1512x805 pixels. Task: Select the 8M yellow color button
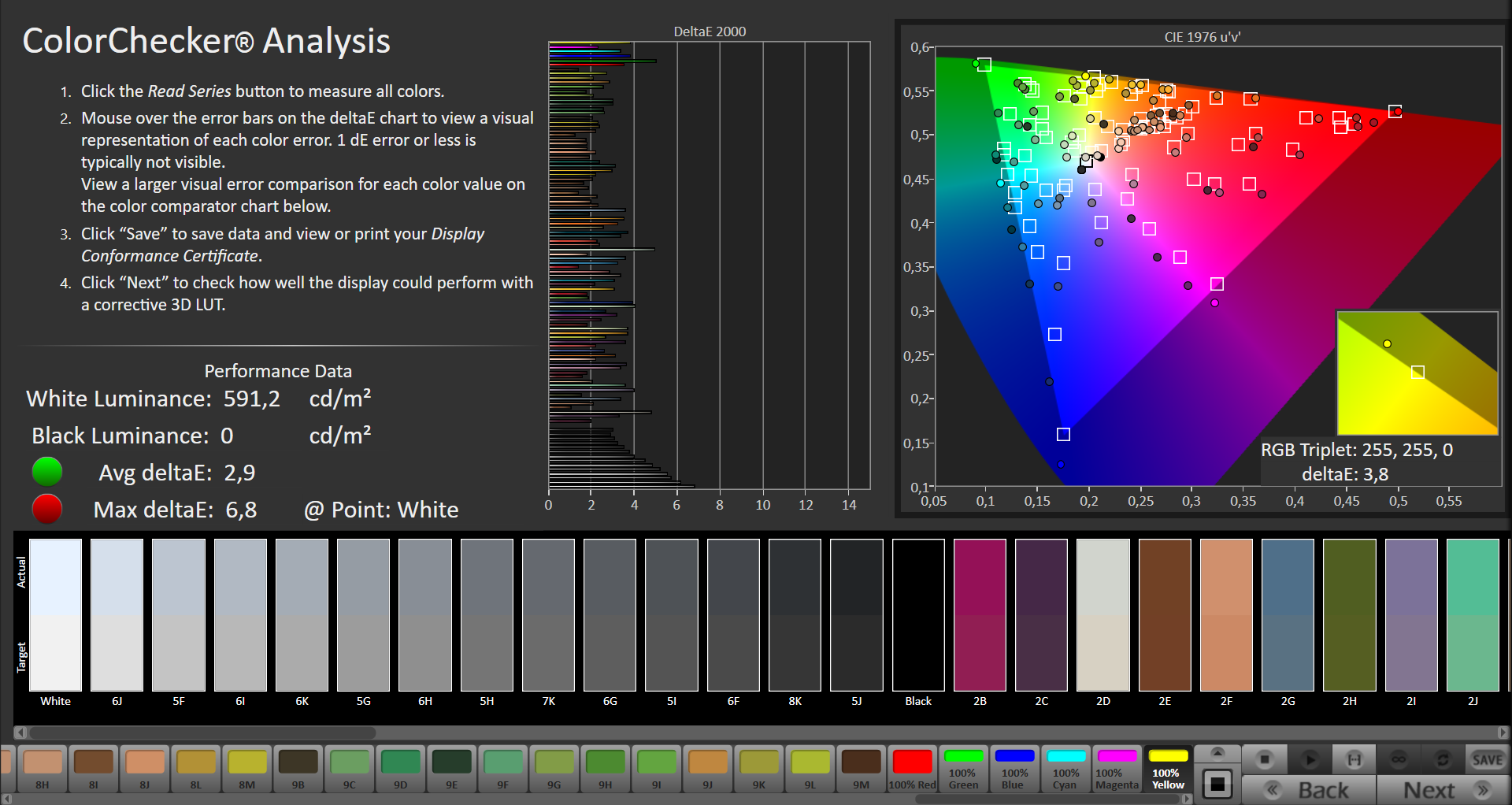(246, 769)
